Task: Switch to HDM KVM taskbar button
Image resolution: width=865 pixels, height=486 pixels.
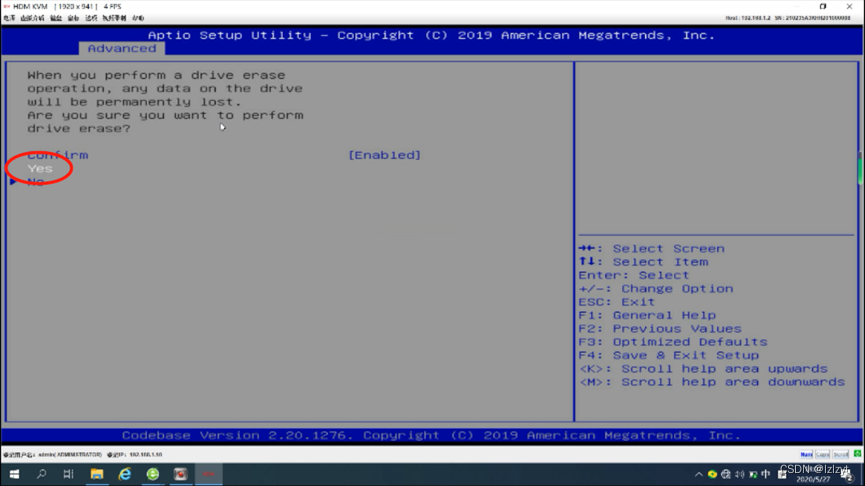Action: point(209,474)
